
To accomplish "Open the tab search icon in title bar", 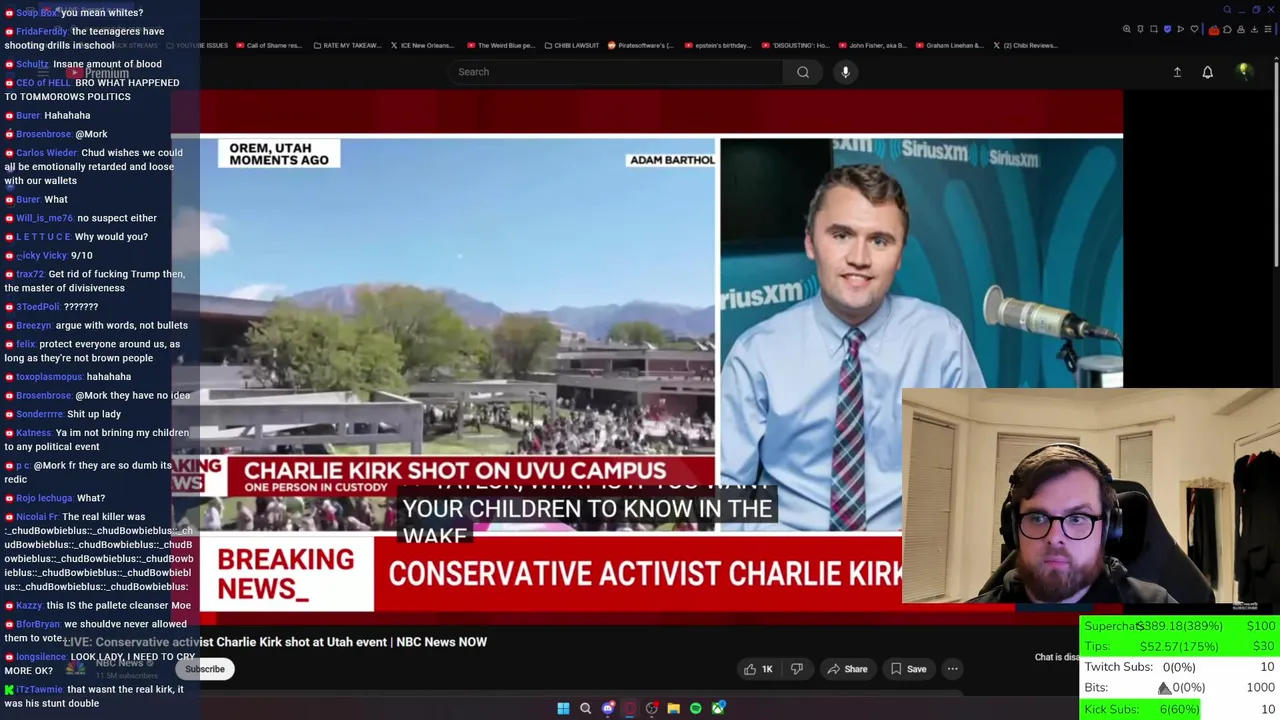I will [x=1227, y=10].
